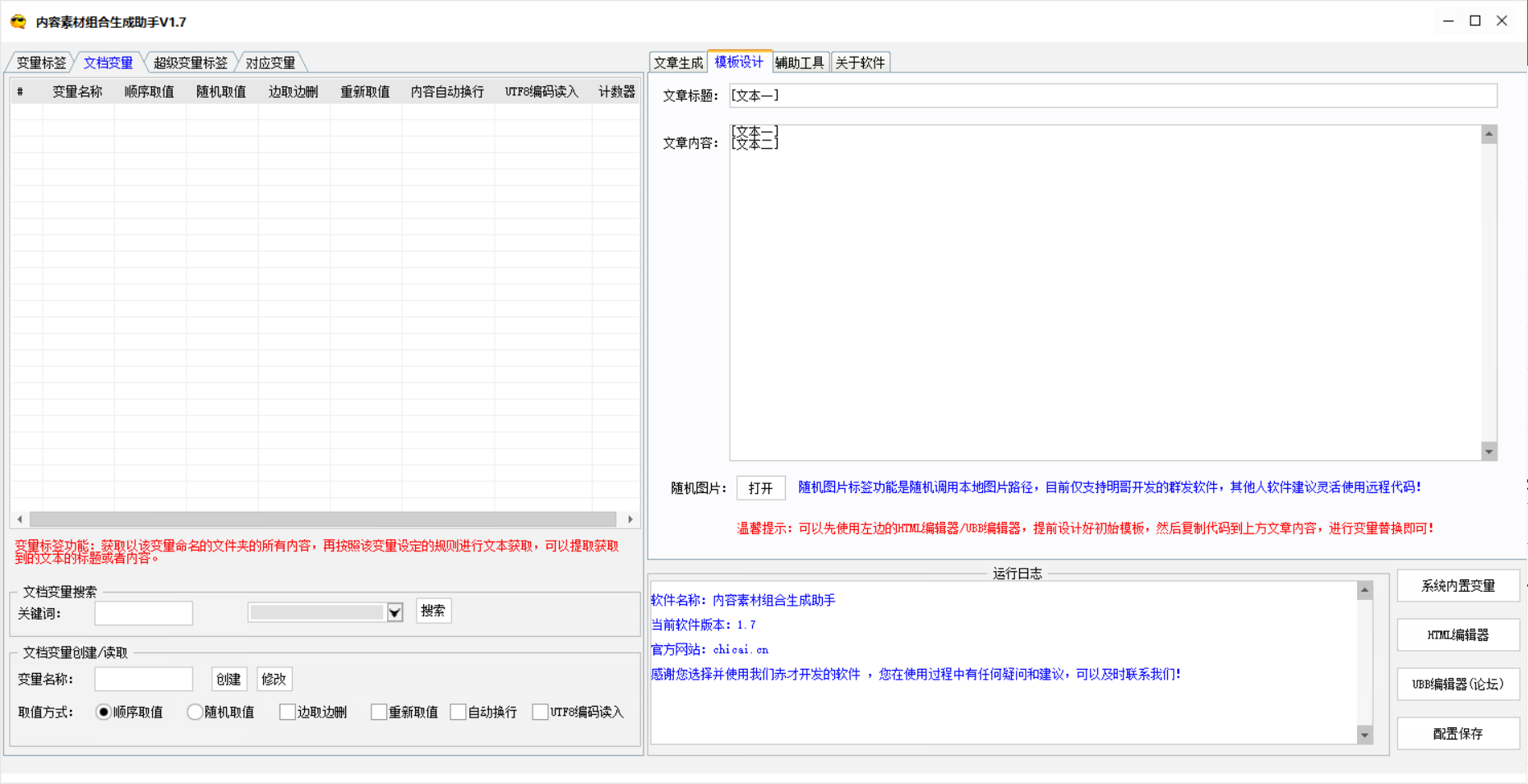Open the 关于软件 tab

[861, 62]
